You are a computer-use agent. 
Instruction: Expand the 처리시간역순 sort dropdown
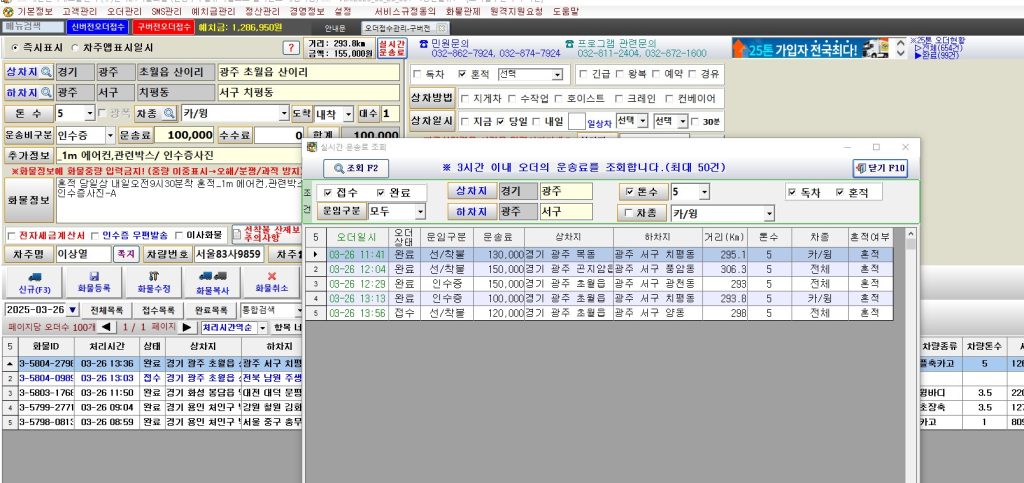pos(262,327)
